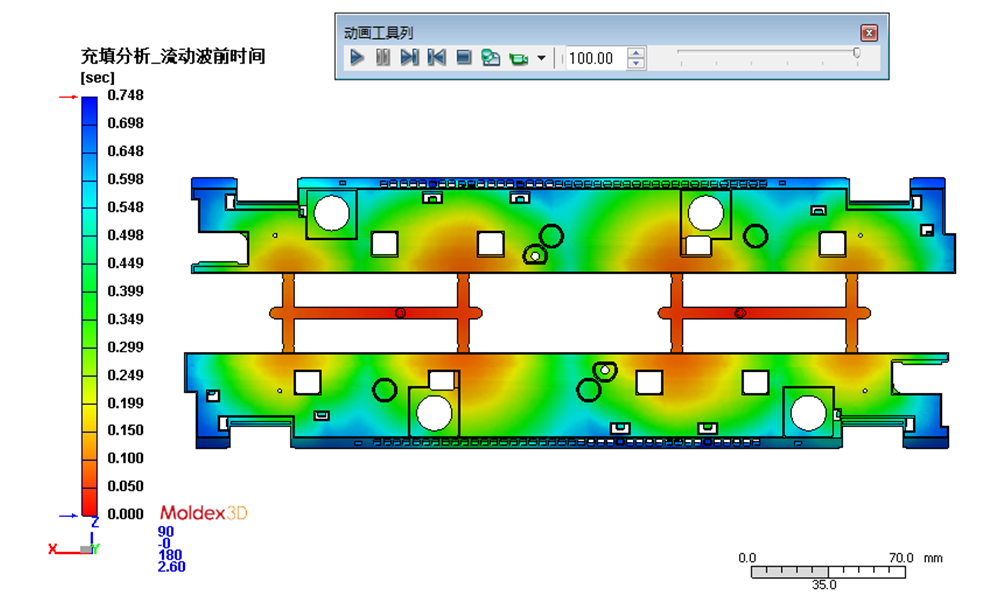Click the animation progress slider handle
This screenshot has width=989, height=606.
pos(857,53)
